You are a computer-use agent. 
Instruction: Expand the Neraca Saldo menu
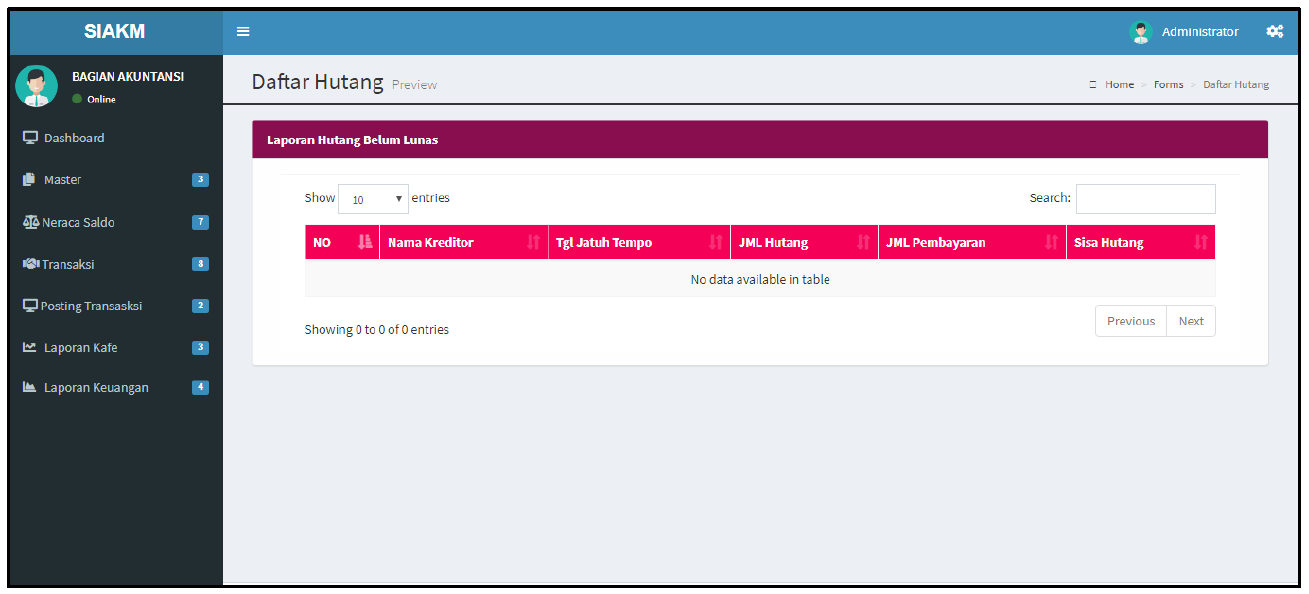[x=78, y=222]
